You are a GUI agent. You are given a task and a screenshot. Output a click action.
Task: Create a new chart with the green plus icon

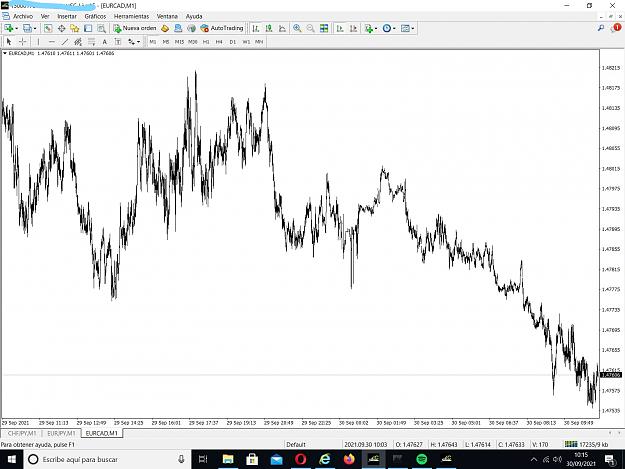tap(9, 28)
